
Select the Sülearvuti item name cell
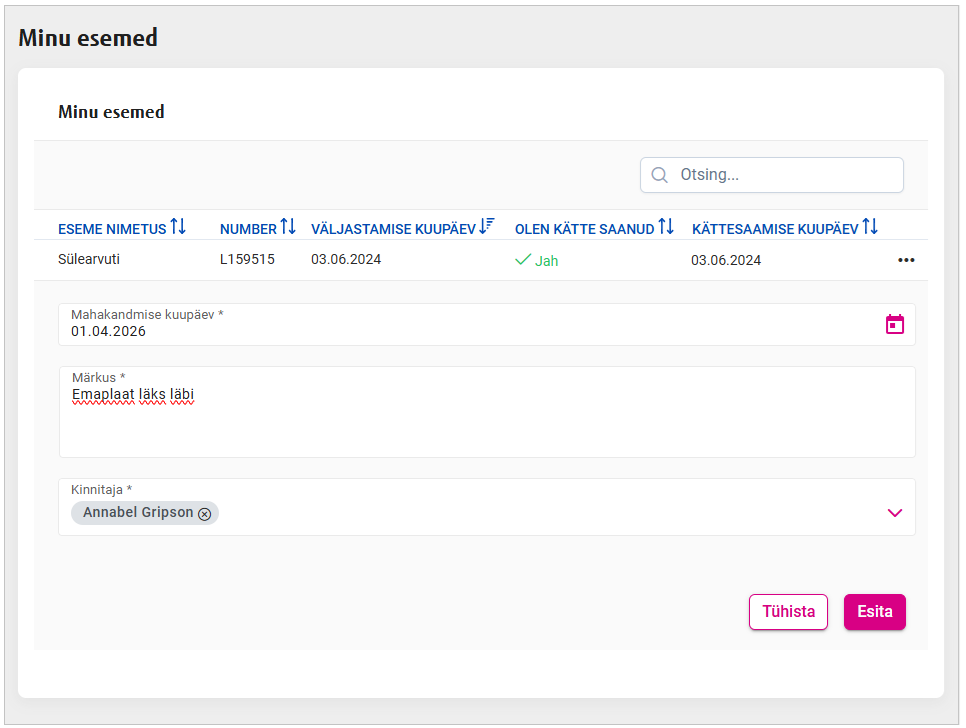pyautogui.click(x=89, y=259)
